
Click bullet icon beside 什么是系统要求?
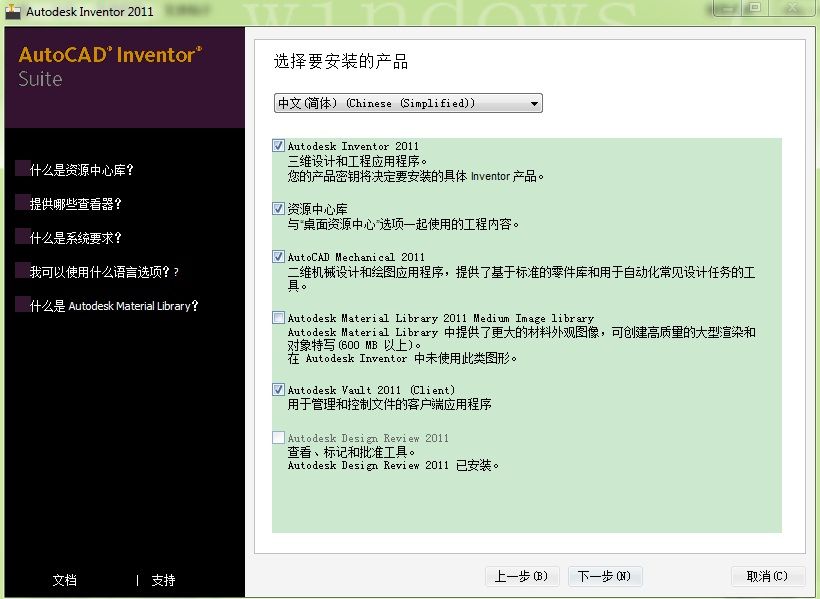[x=23, y=236]
